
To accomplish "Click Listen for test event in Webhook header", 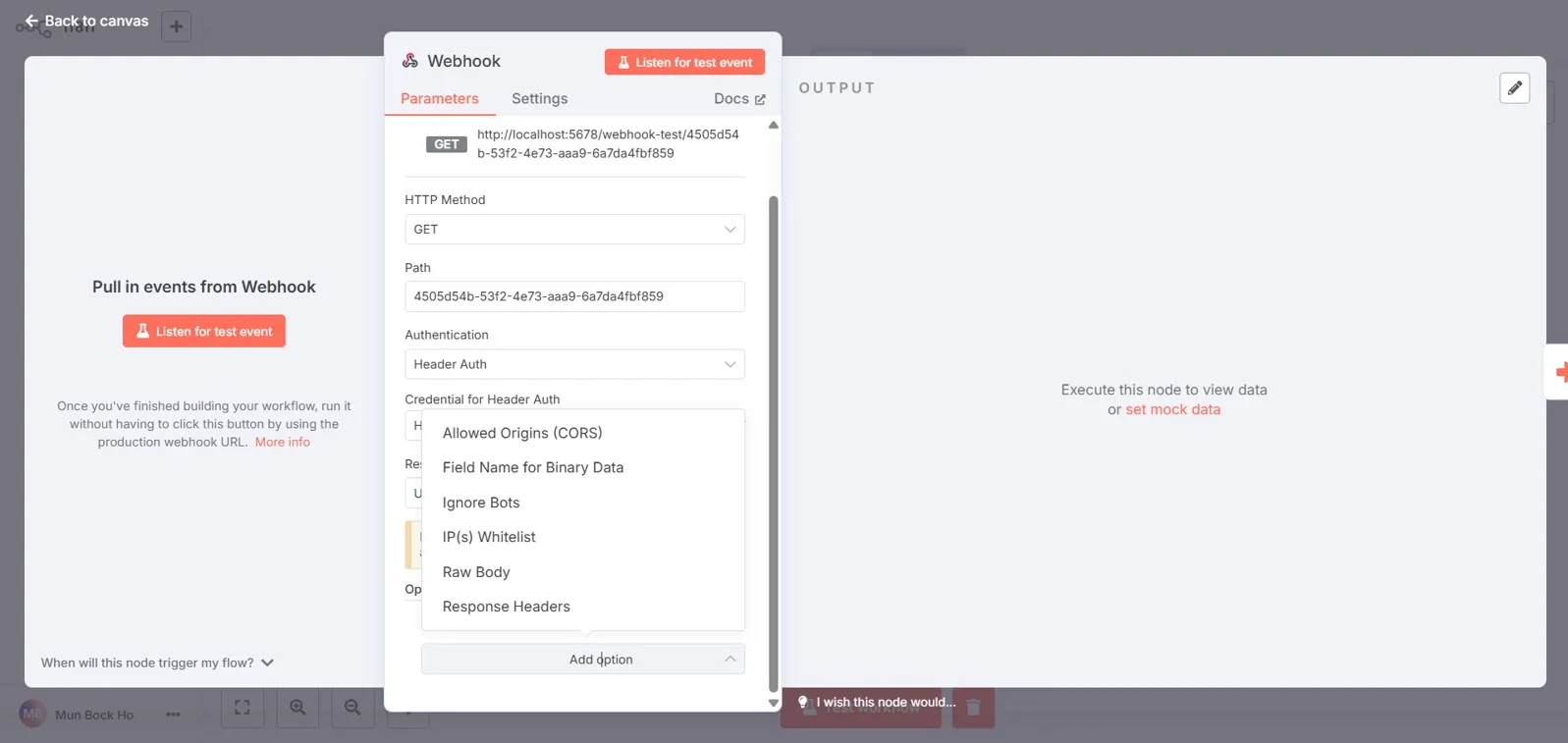I will tap(684, 62).
